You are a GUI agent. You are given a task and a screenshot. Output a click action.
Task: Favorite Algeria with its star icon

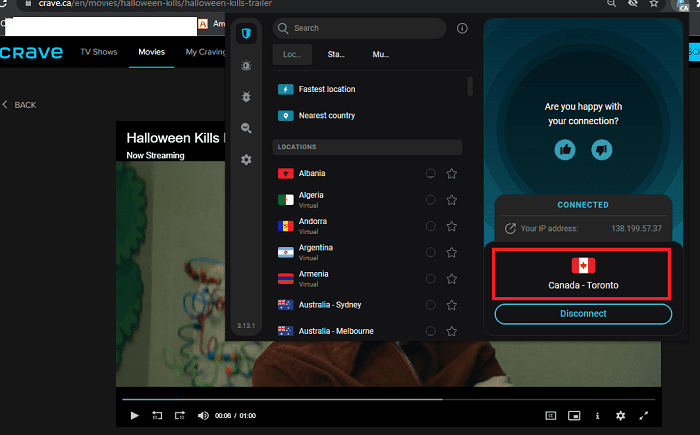(x=451, y=200)
